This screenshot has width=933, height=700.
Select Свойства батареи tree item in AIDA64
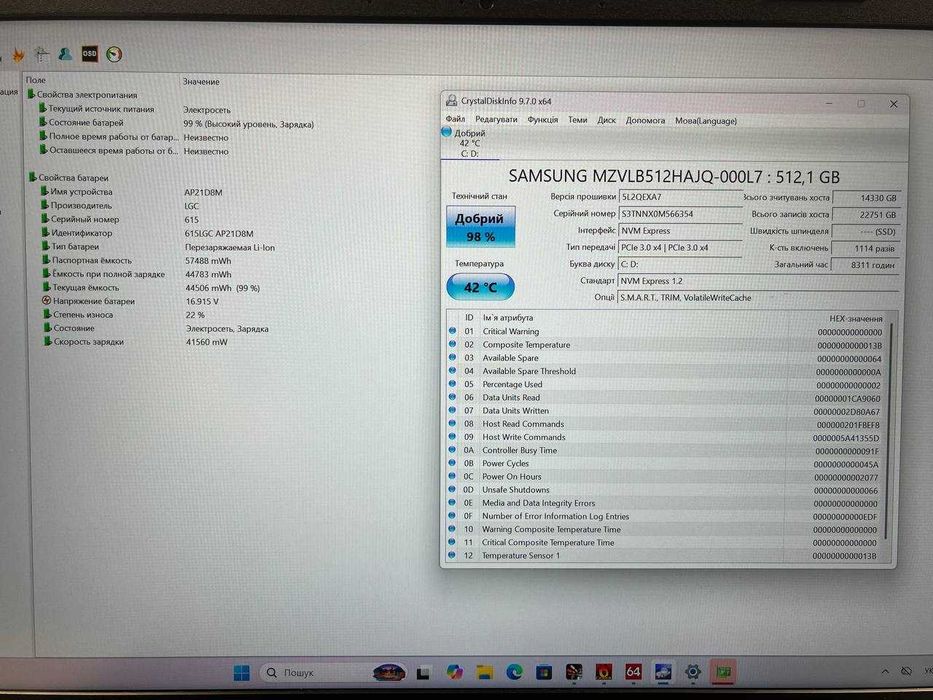click(x=73, y=177)
